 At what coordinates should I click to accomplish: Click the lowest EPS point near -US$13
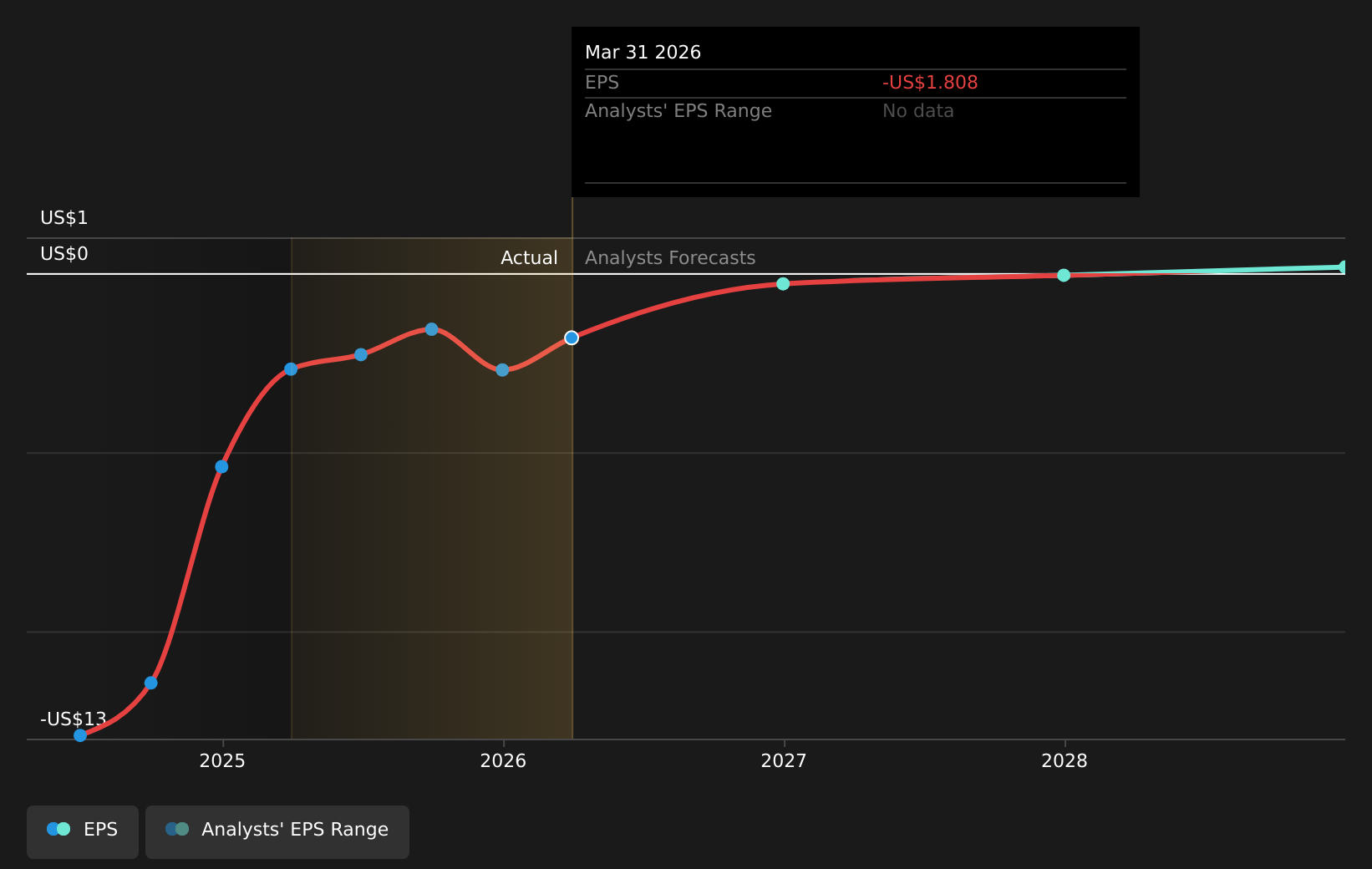tap(80, 735)
